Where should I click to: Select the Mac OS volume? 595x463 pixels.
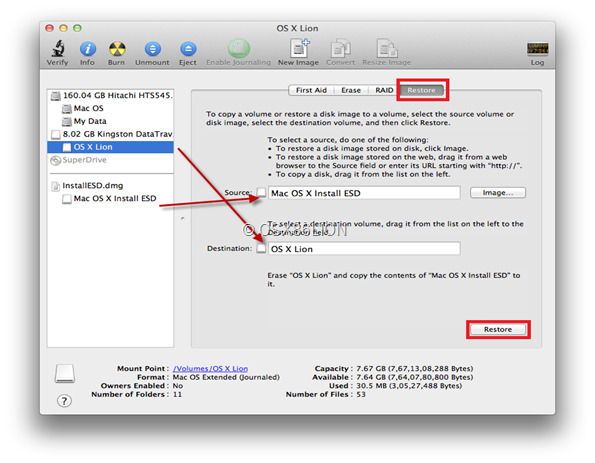111,108
